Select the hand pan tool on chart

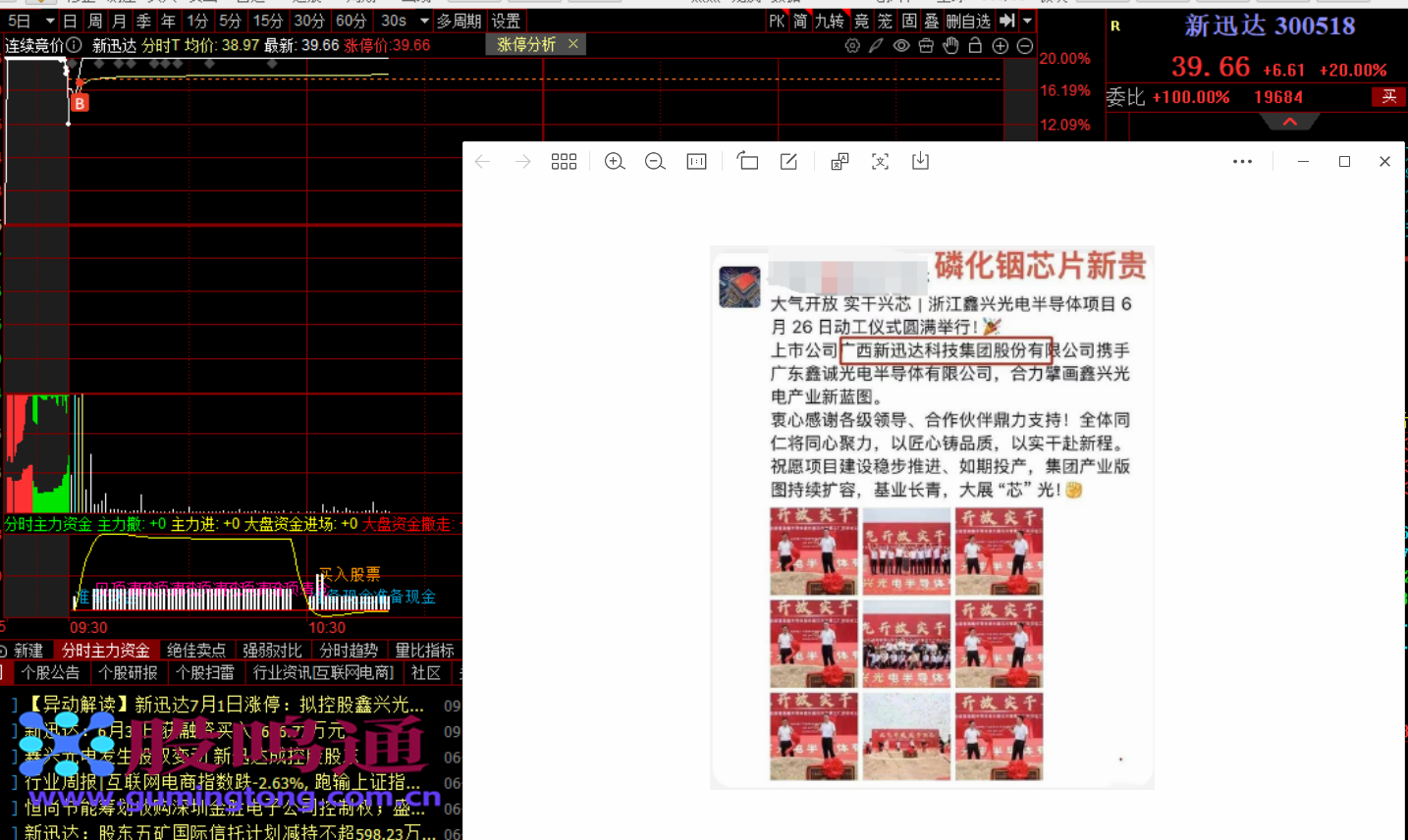[950, 46]
